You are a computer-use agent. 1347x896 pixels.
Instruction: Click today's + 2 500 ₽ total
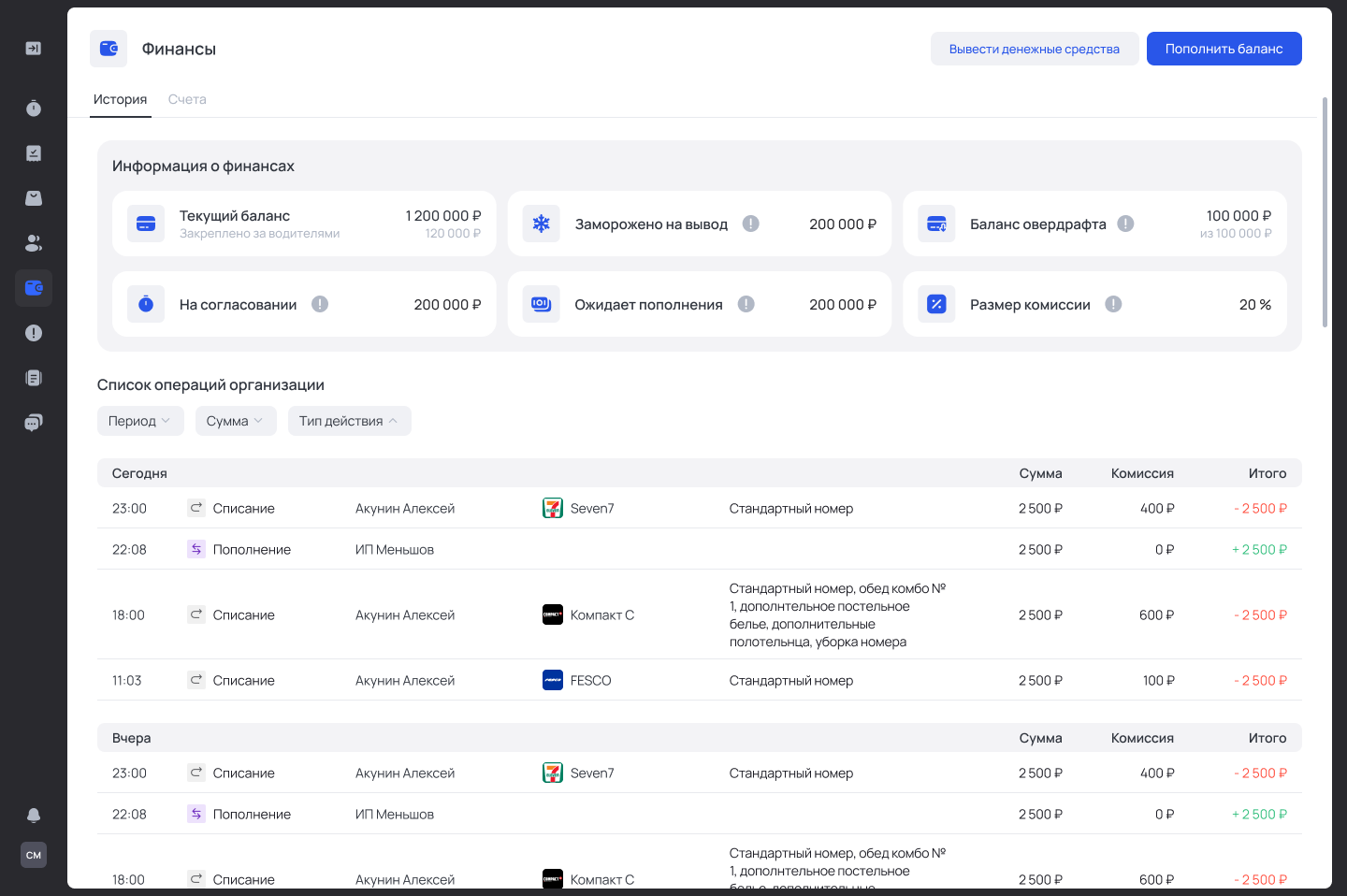tap(1259, 549)
